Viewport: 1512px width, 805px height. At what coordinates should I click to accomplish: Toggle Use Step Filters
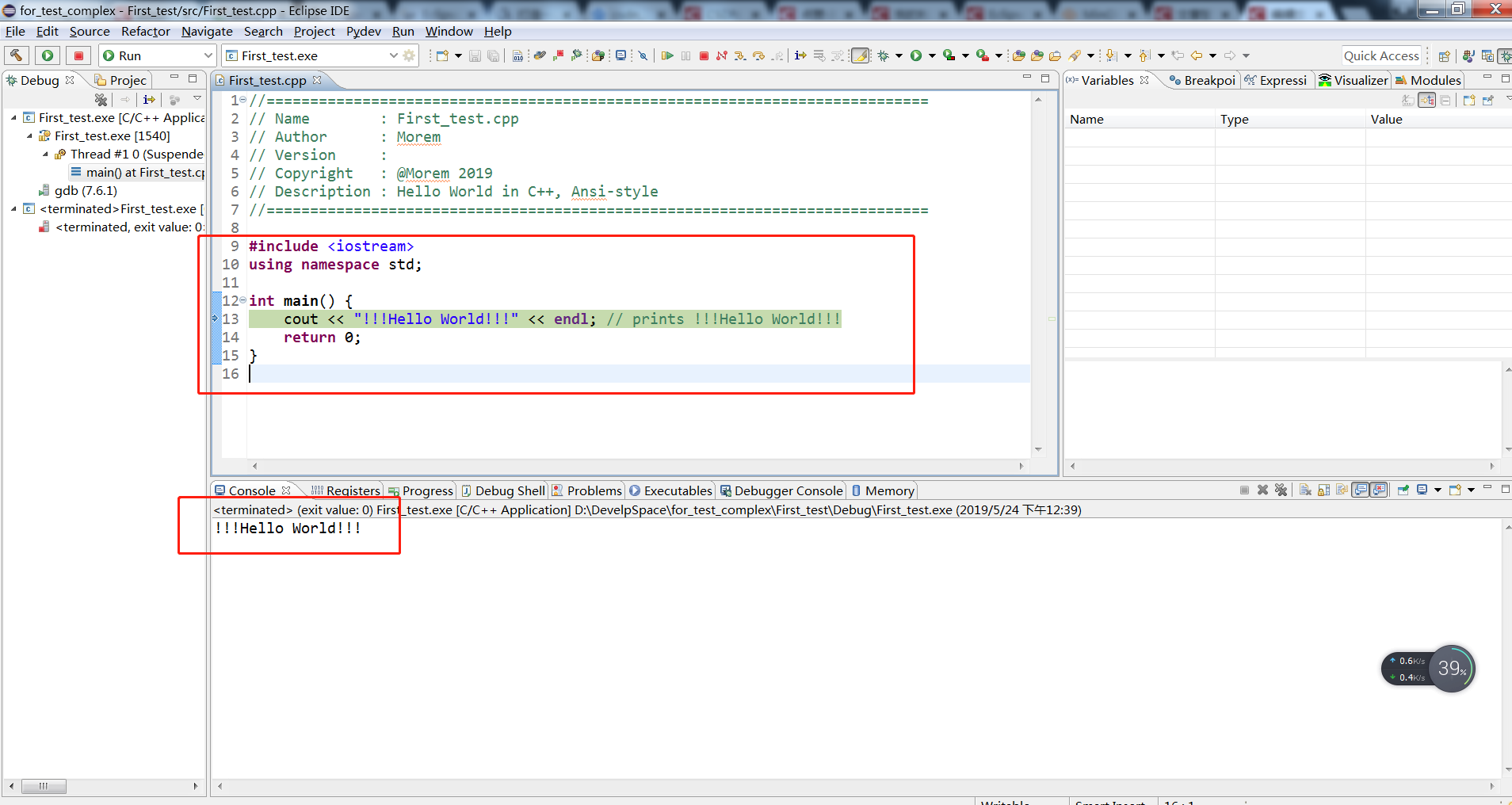838,55
